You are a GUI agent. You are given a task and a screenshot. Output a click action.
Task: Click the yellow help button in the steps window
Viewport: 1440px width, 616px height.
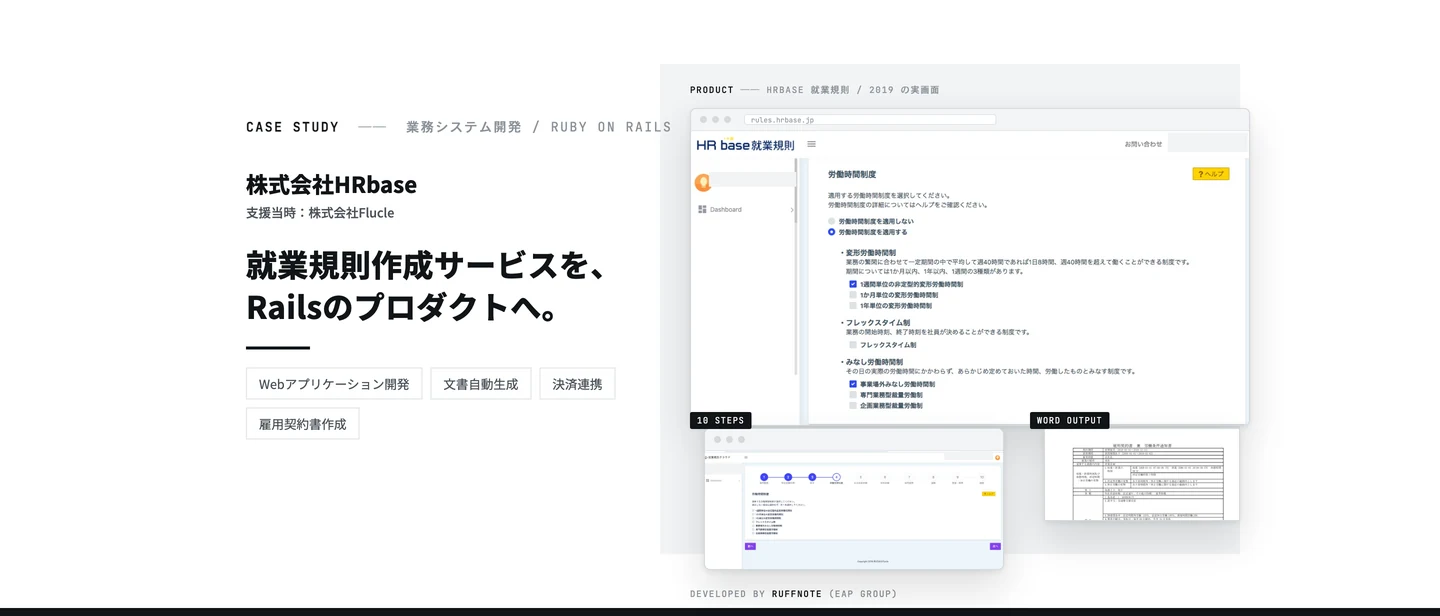coord(988,494)
